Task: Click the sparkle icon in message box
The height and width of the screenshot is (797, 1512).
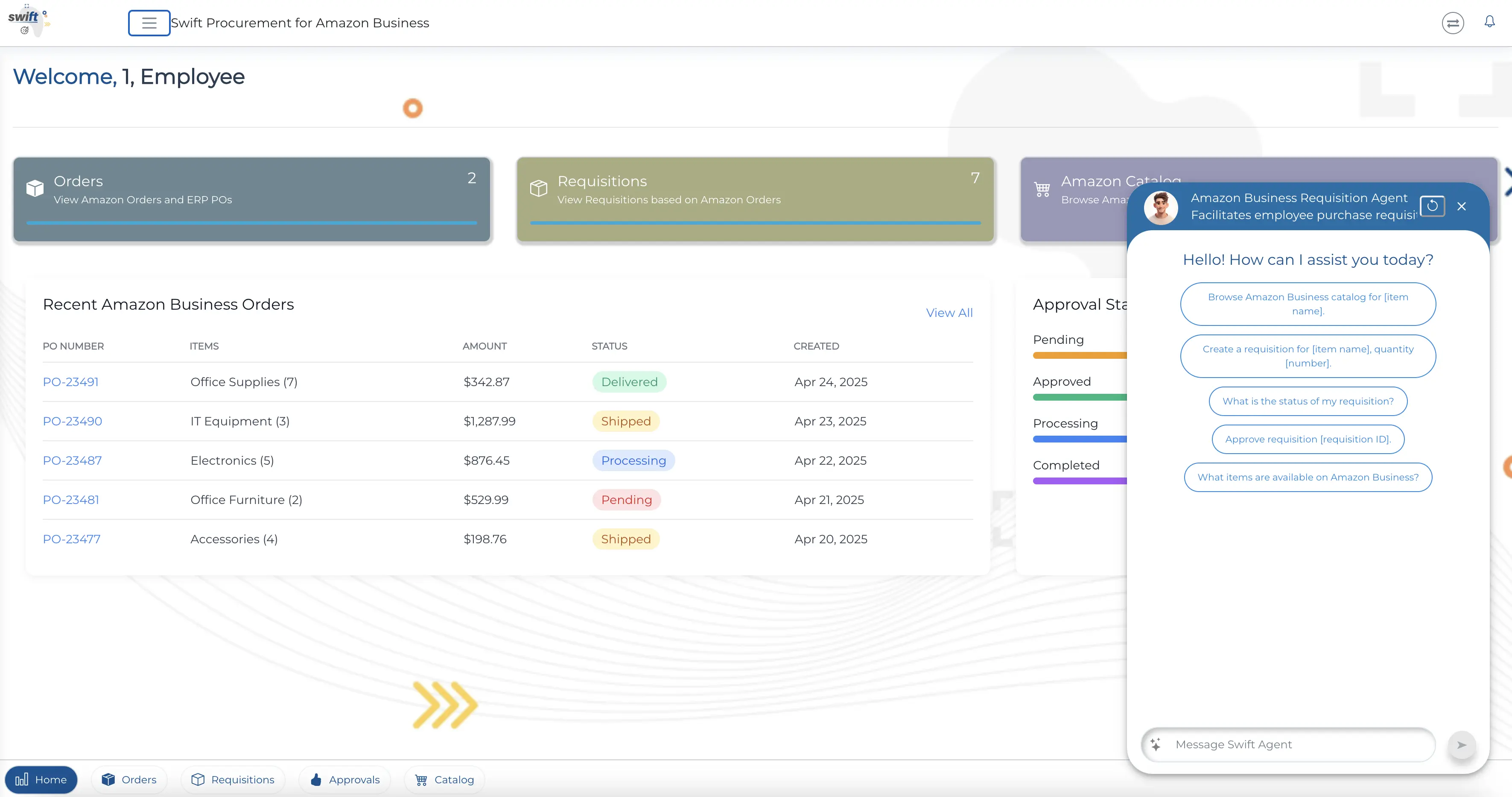Action: pos(1155,744)
